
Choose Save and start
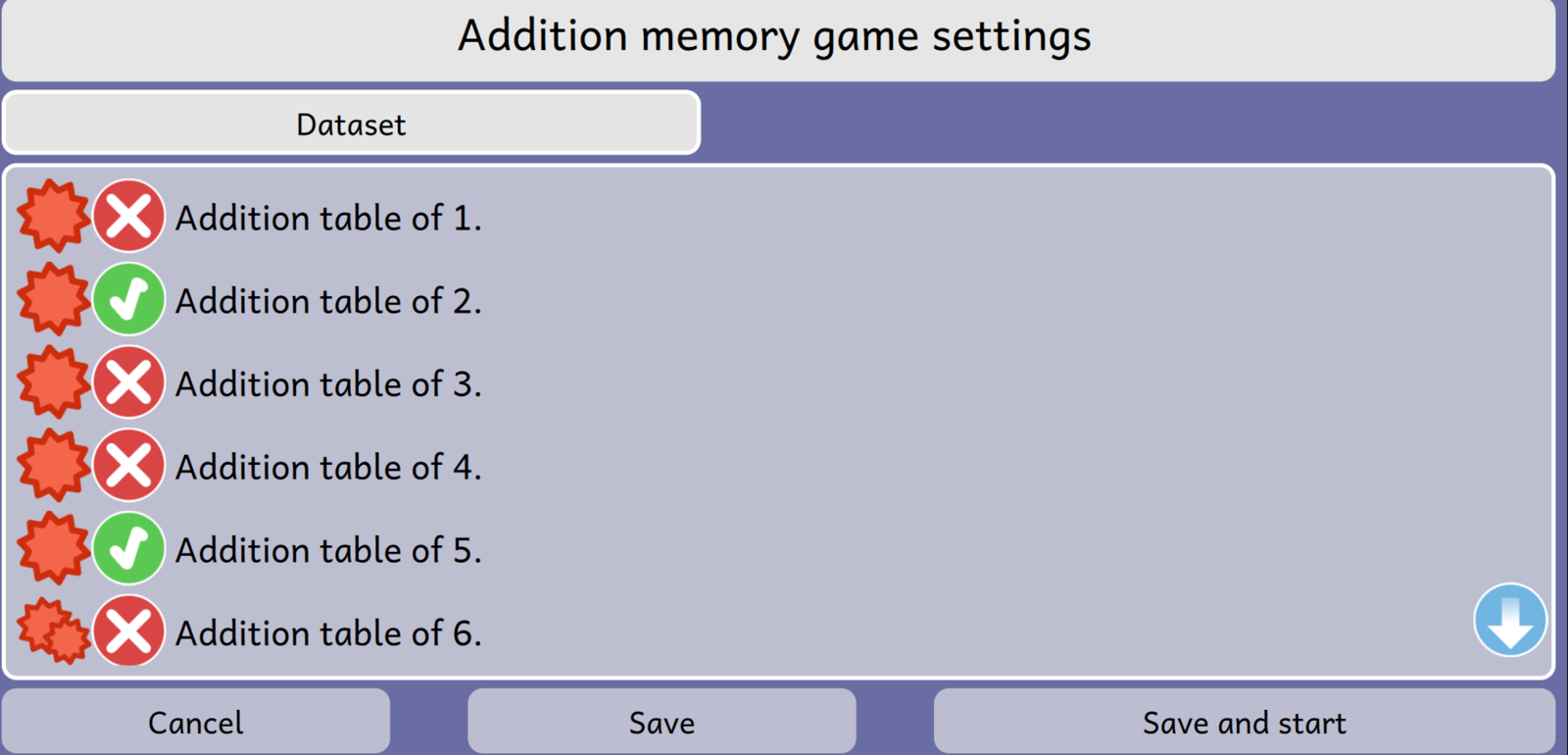click(1244, 723)
